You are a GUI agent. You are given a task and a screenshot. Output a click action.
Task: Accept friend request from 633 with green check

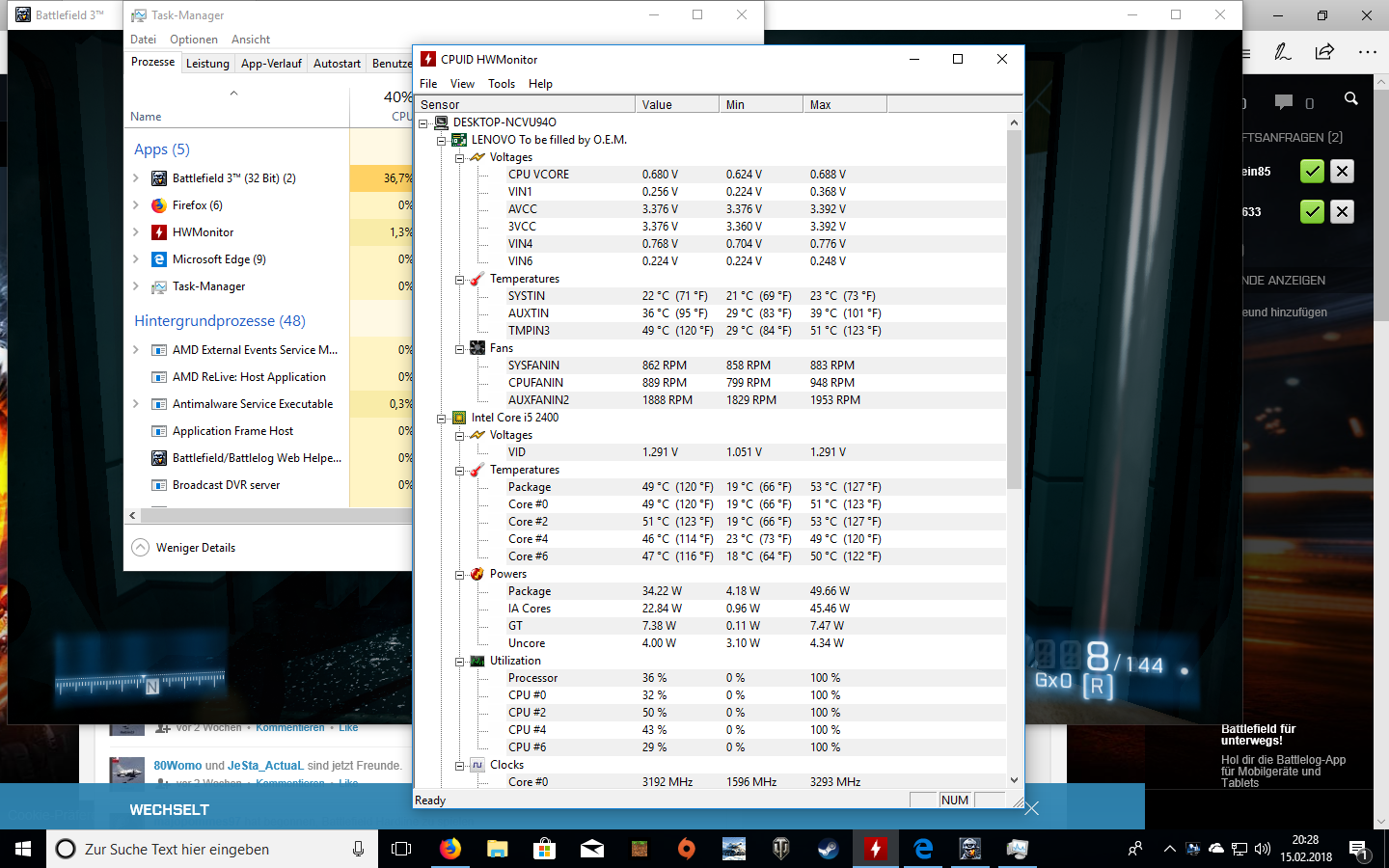tap(1312, 212)
